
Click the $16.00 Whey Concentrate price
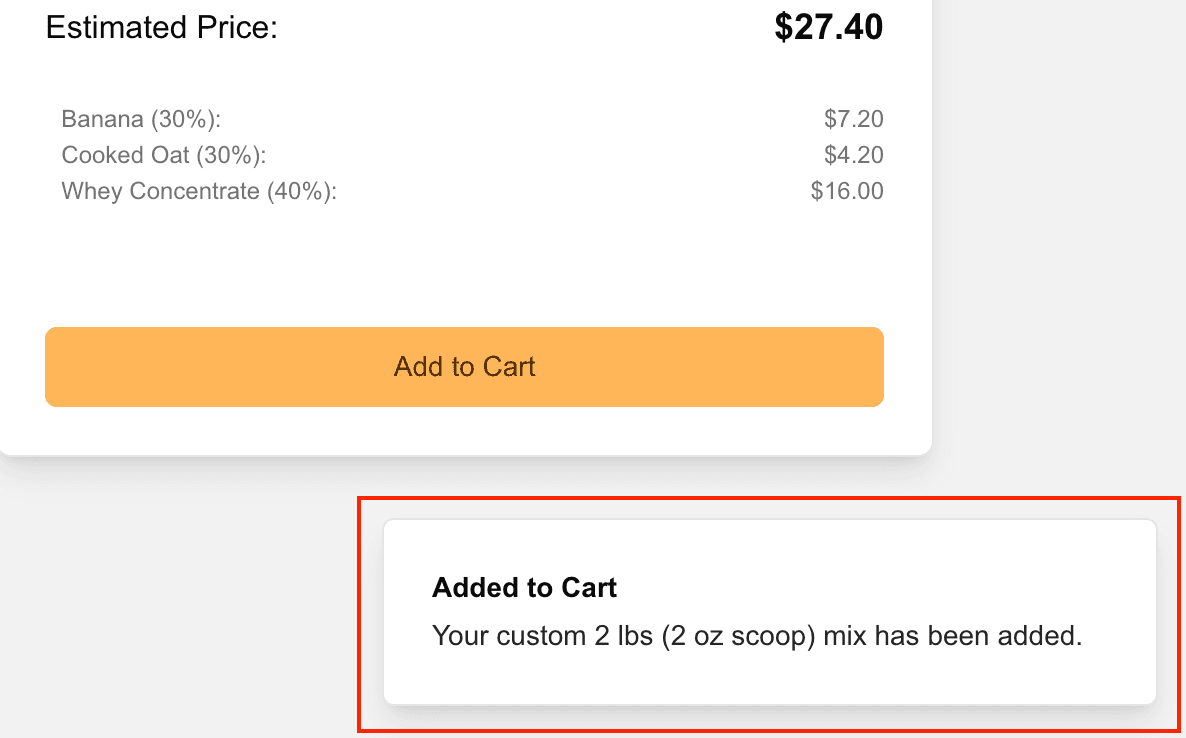pyautogui.click(x=848, y=190)
